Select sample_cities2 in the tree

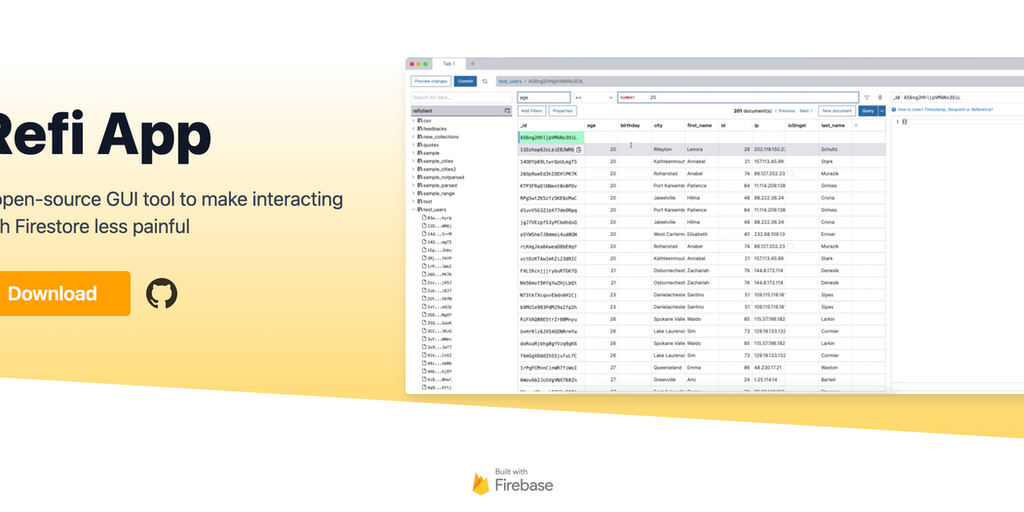(438, 169)
